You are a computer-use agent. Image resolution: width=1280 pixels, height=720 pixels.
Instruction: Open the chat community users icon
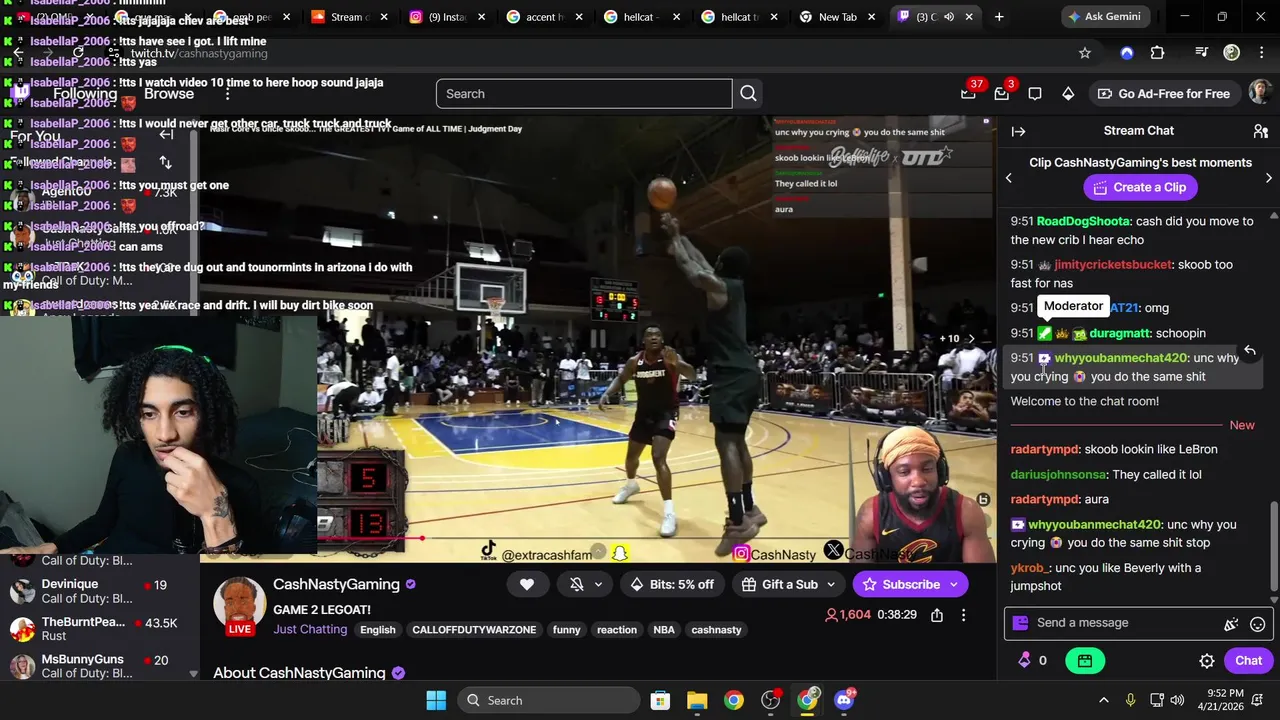coord(1260,131)
